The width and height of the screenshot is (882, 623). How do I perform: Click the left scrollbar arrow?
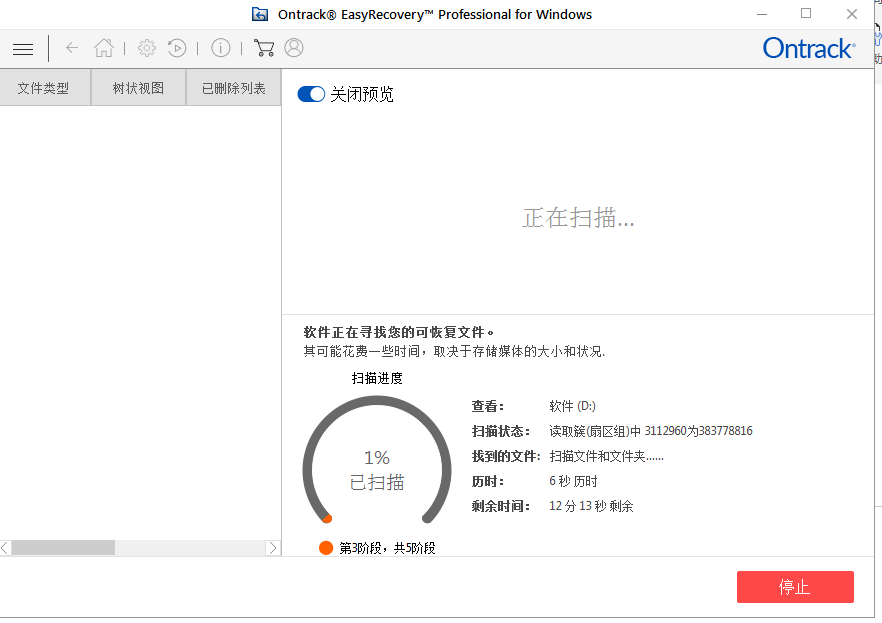click(5, 548)
